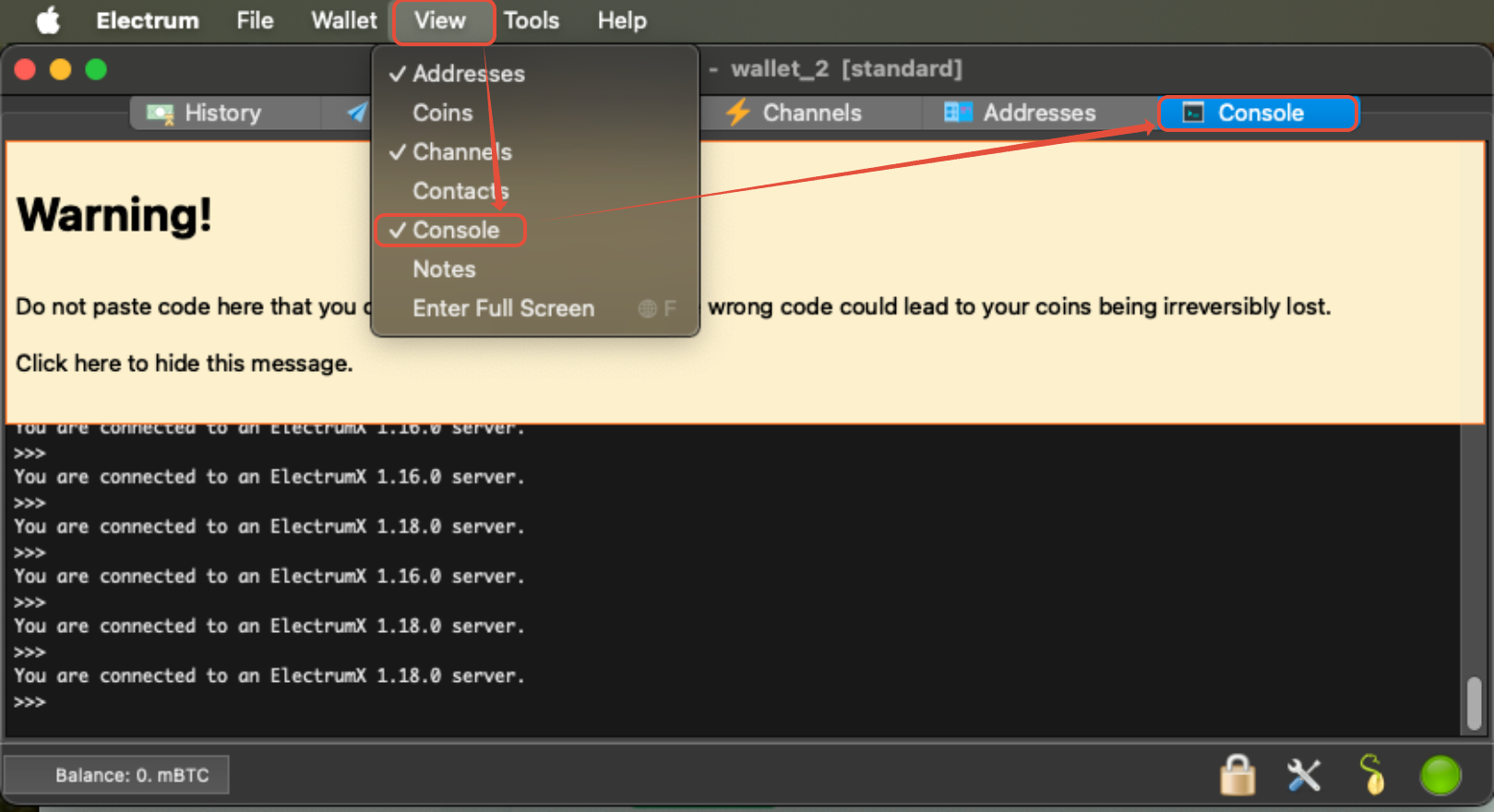Click the green zoom window button
The image size is (1494, 812).
tap(96, 69)
